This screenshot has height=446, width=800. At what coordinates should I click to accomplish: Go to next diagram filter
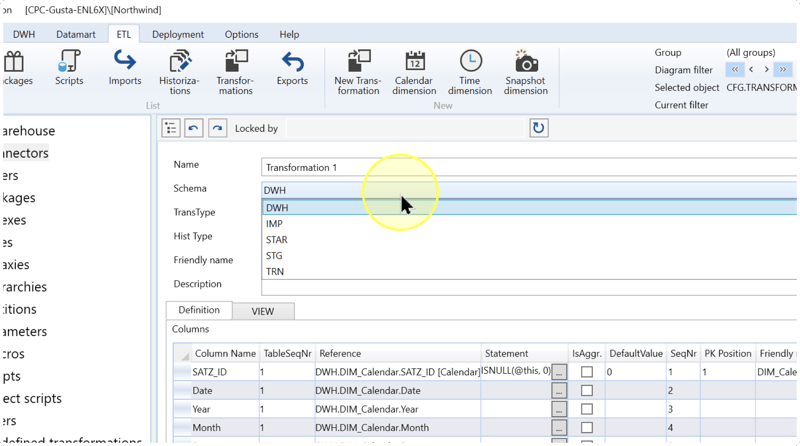tap(766, 69)
